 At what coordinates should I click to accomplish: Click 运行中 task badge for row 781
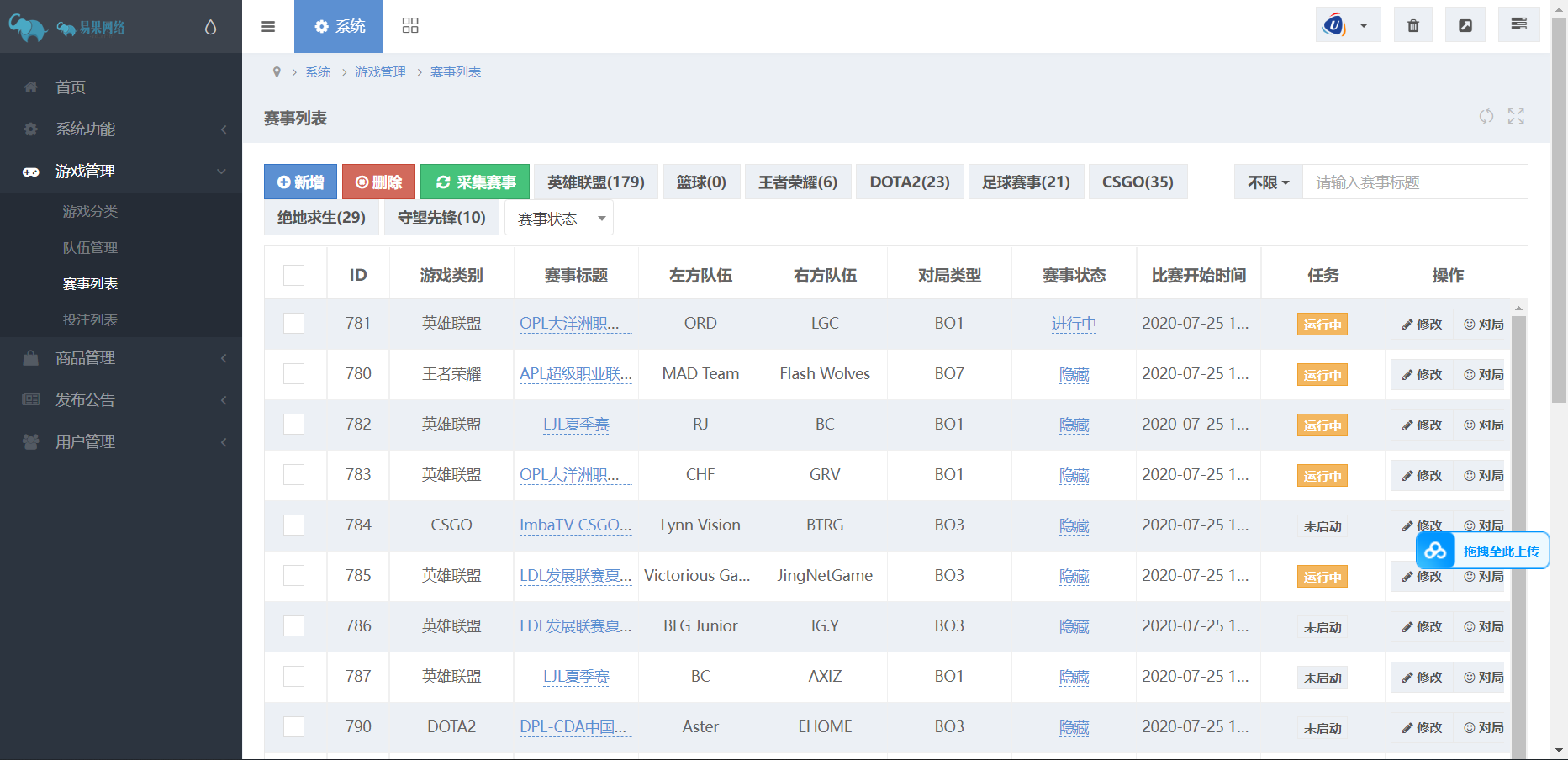[x=1323, y=325]
